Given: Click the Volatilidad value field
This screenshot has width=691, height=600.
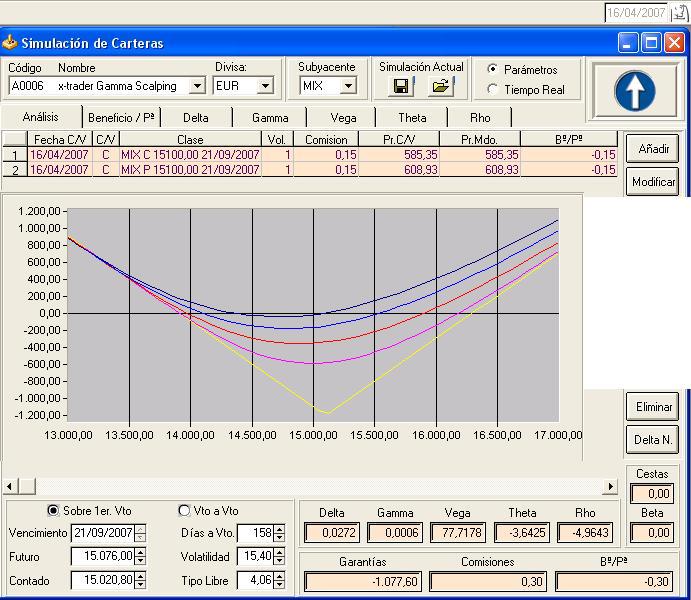Looking at the screenshot, I should pos(253,557).
